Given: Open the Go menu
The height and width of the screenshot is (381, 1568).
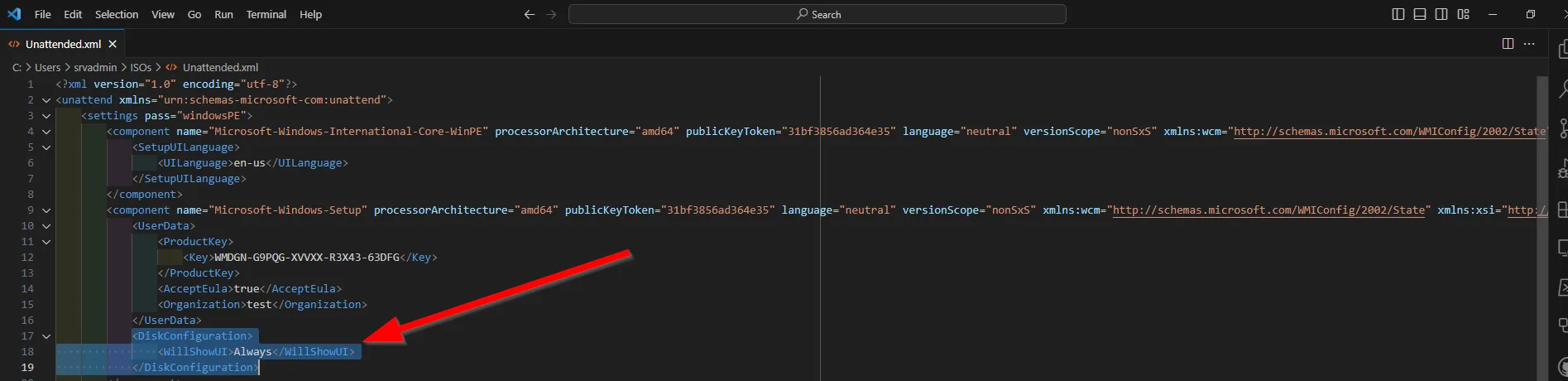Looking at the screenshot, I should [x=194, y=14].
